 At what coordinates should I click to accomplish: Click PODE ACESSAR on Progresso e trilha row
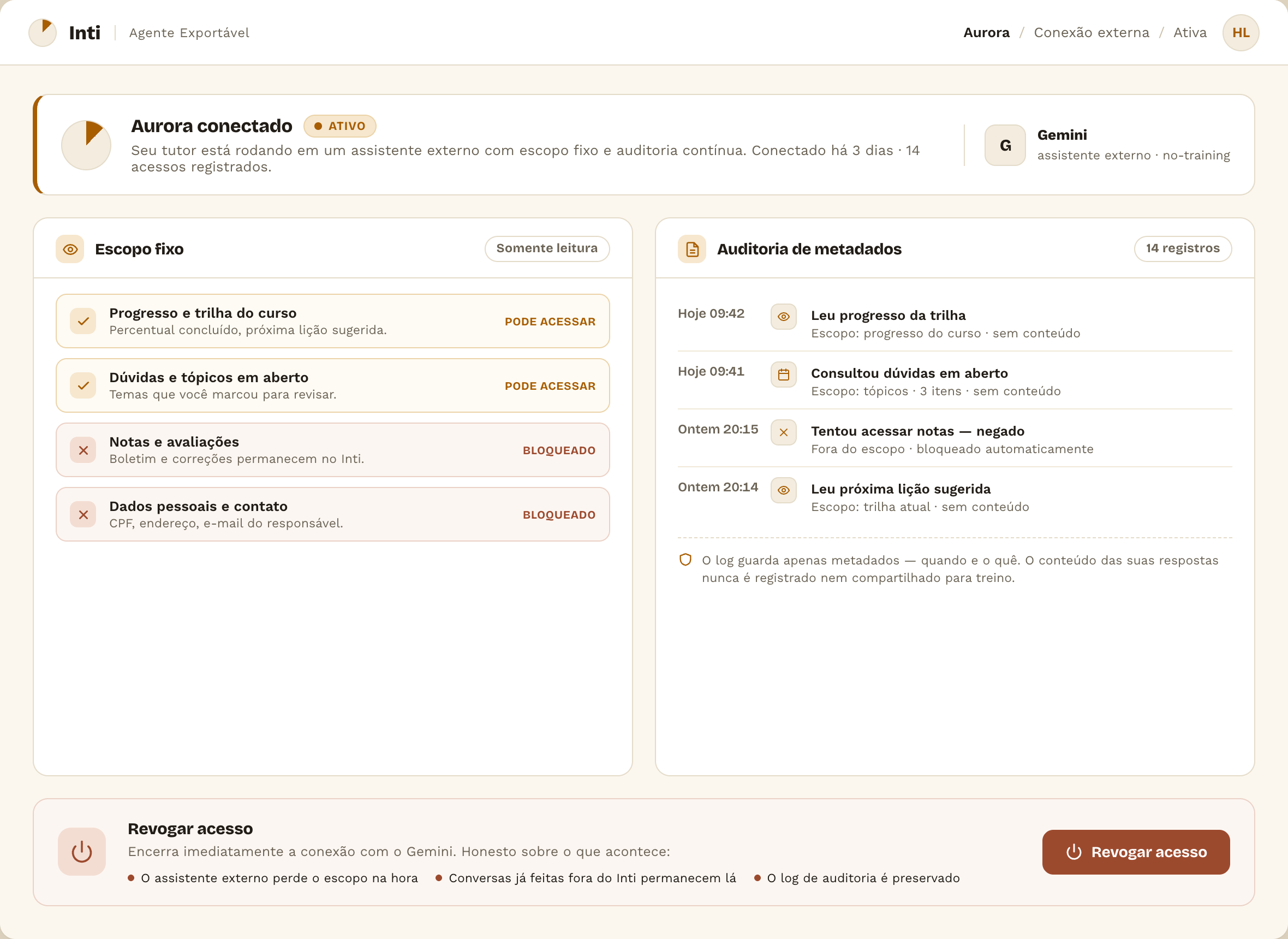pyautogui.click(x=550, y=321)
